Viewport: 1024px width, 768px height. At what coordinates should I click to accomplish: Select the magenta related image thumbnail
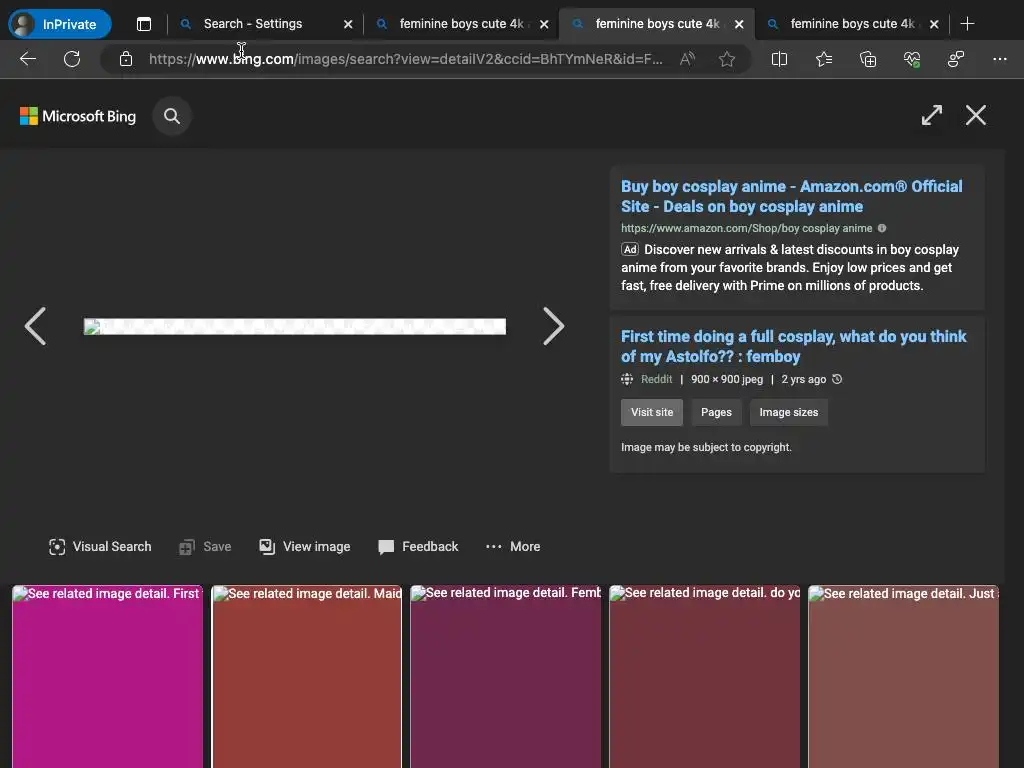[107, 680]
